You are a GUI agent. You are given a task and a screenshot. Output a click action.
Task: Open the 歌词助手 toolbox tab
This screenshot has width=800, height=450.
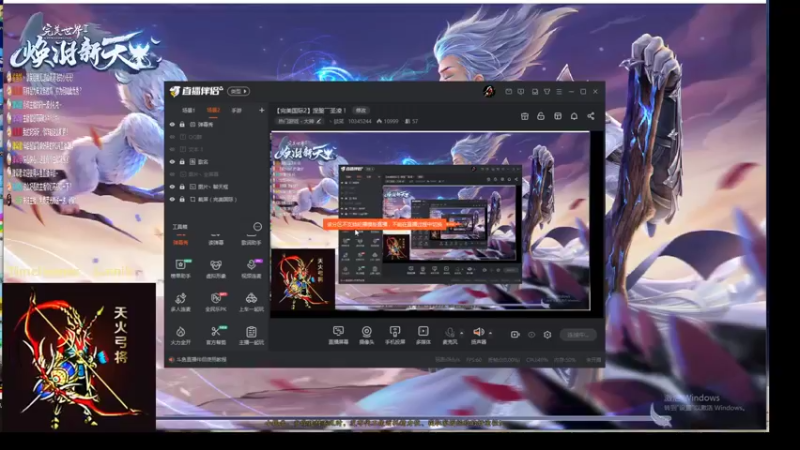tap(251, 242)
